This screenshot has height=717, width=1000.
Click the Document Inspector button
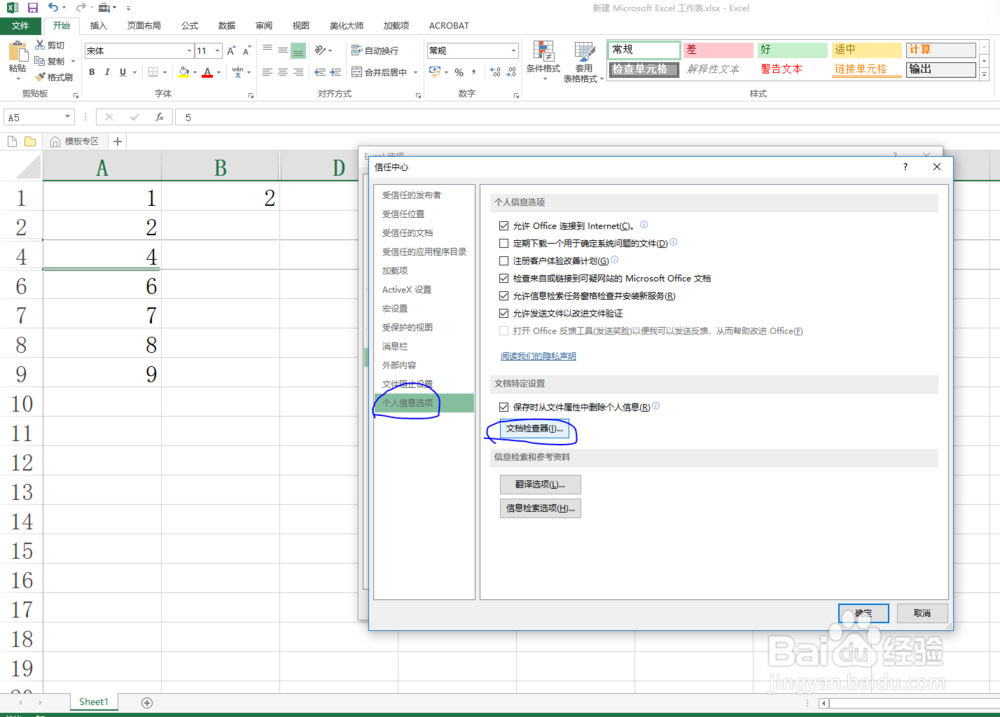tap(534, 429)
